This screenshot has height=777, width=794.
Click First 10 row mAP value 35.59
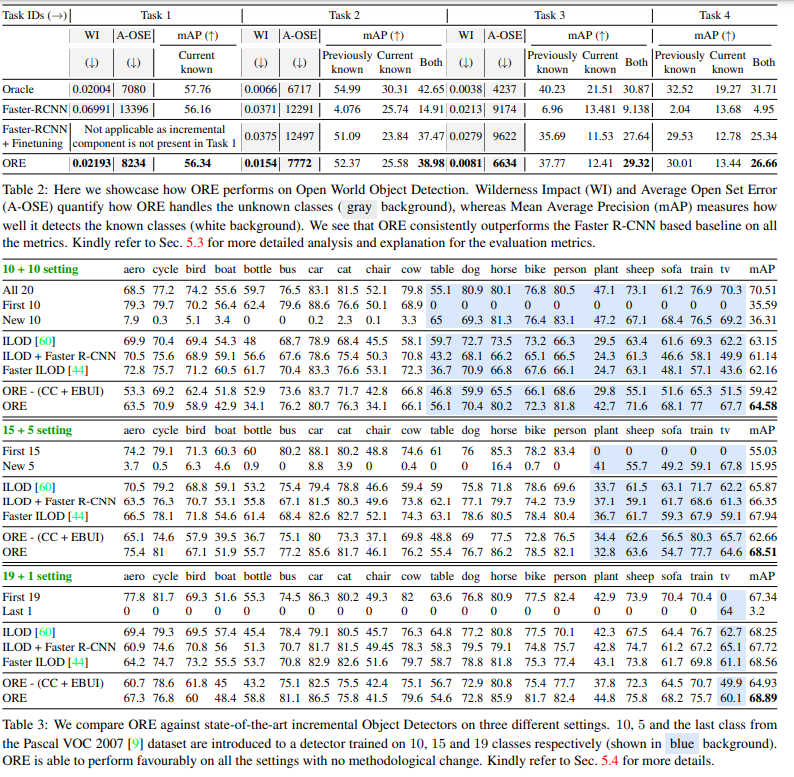[763, 305]
